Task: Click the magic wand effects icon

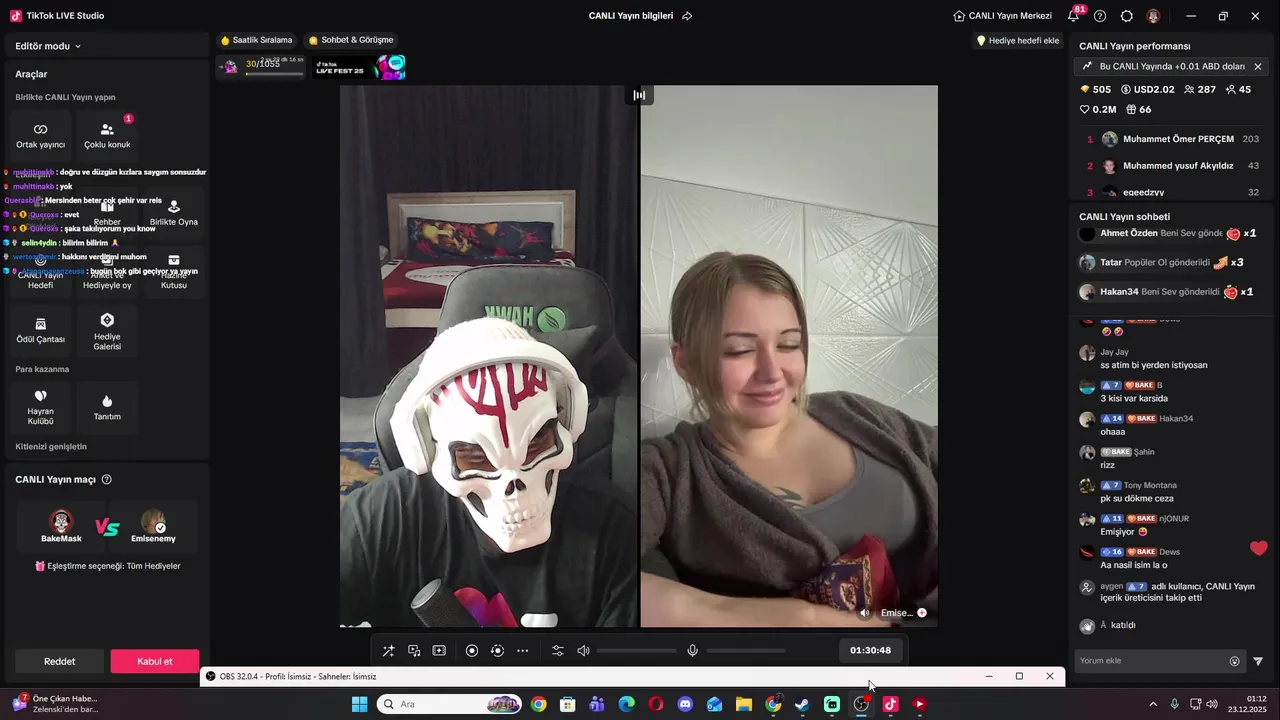Action: [388, 651]
